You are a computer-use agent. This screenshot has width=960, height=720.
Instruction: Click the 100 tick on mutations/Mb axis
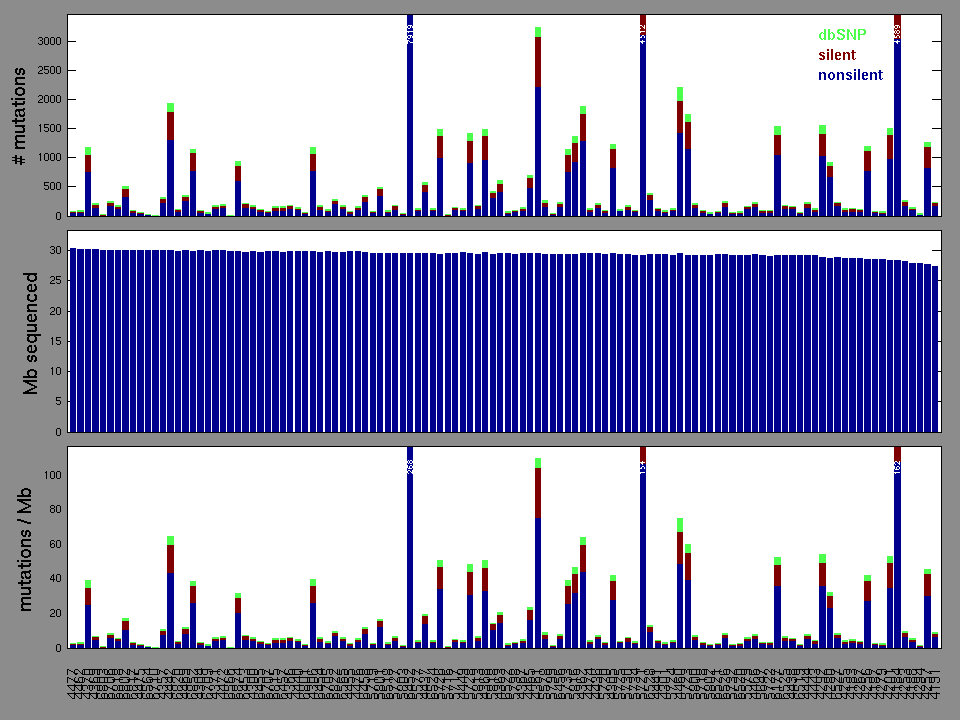tap(52, 475)
